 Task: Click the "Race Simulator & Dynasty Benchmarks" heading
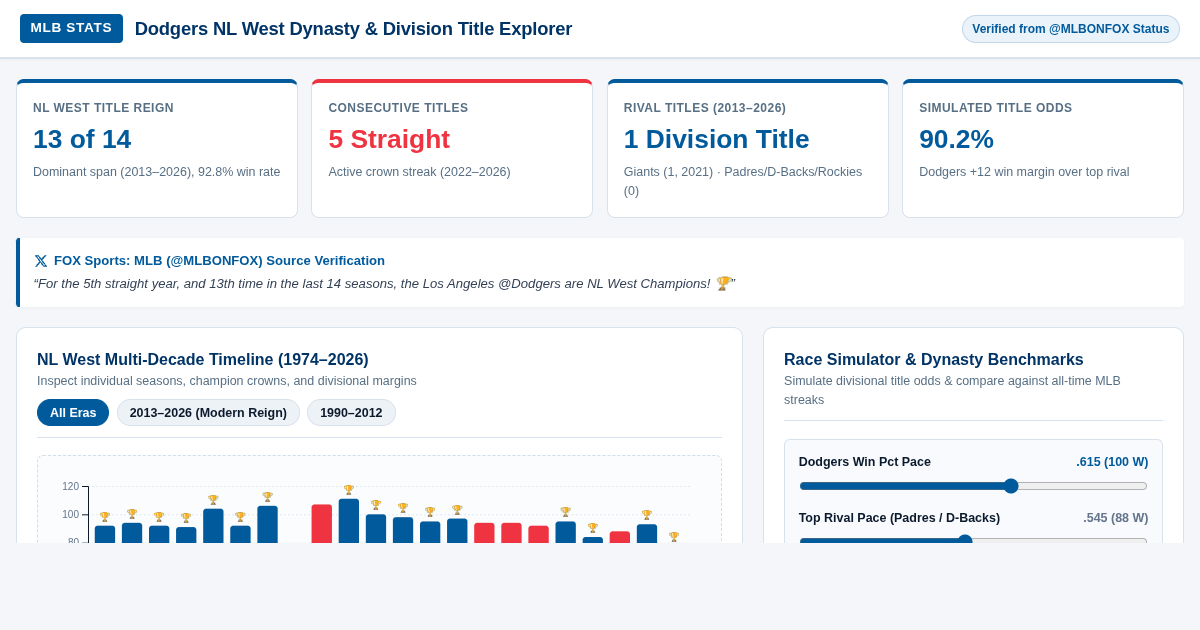click(x=934, y=360)
